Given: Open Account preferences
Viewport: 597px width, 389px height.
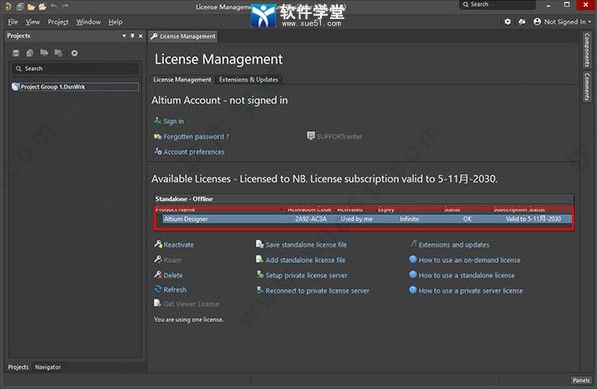Looking at the screenshot, I should tap(189, 152).
